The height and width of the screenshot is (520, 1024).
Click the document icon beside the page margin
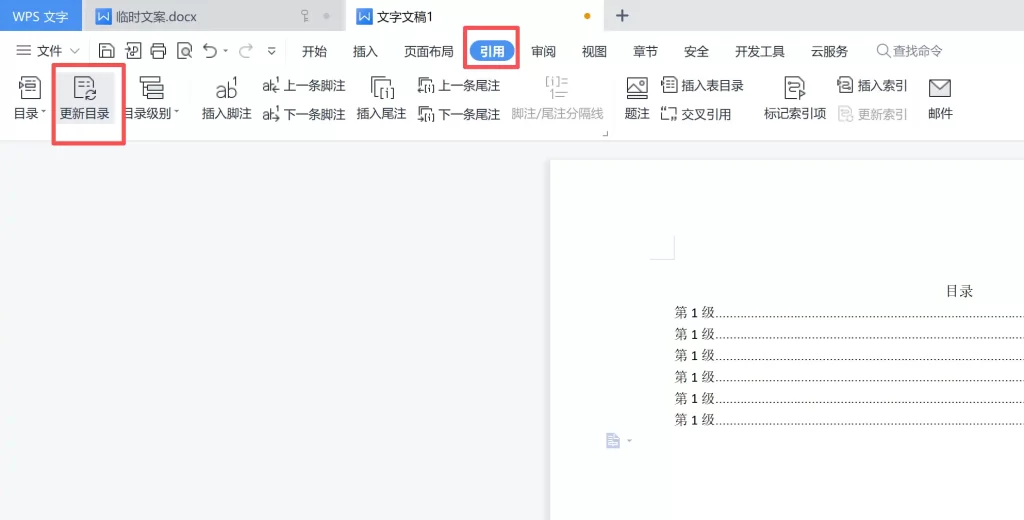pos(613,441)
